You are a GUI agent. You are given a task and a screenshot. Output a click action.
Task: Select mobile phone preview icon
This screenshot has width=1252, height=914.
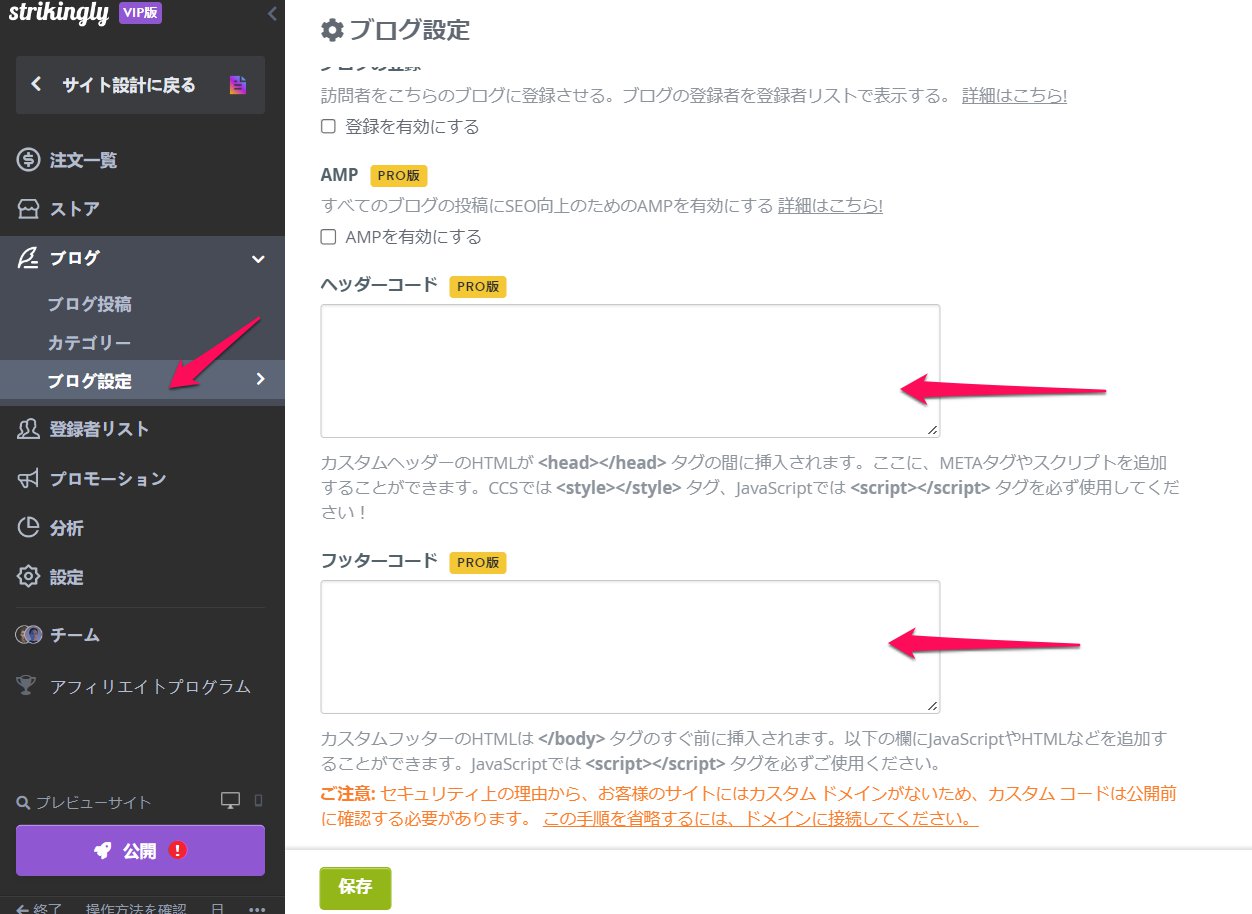coord(258,801)
